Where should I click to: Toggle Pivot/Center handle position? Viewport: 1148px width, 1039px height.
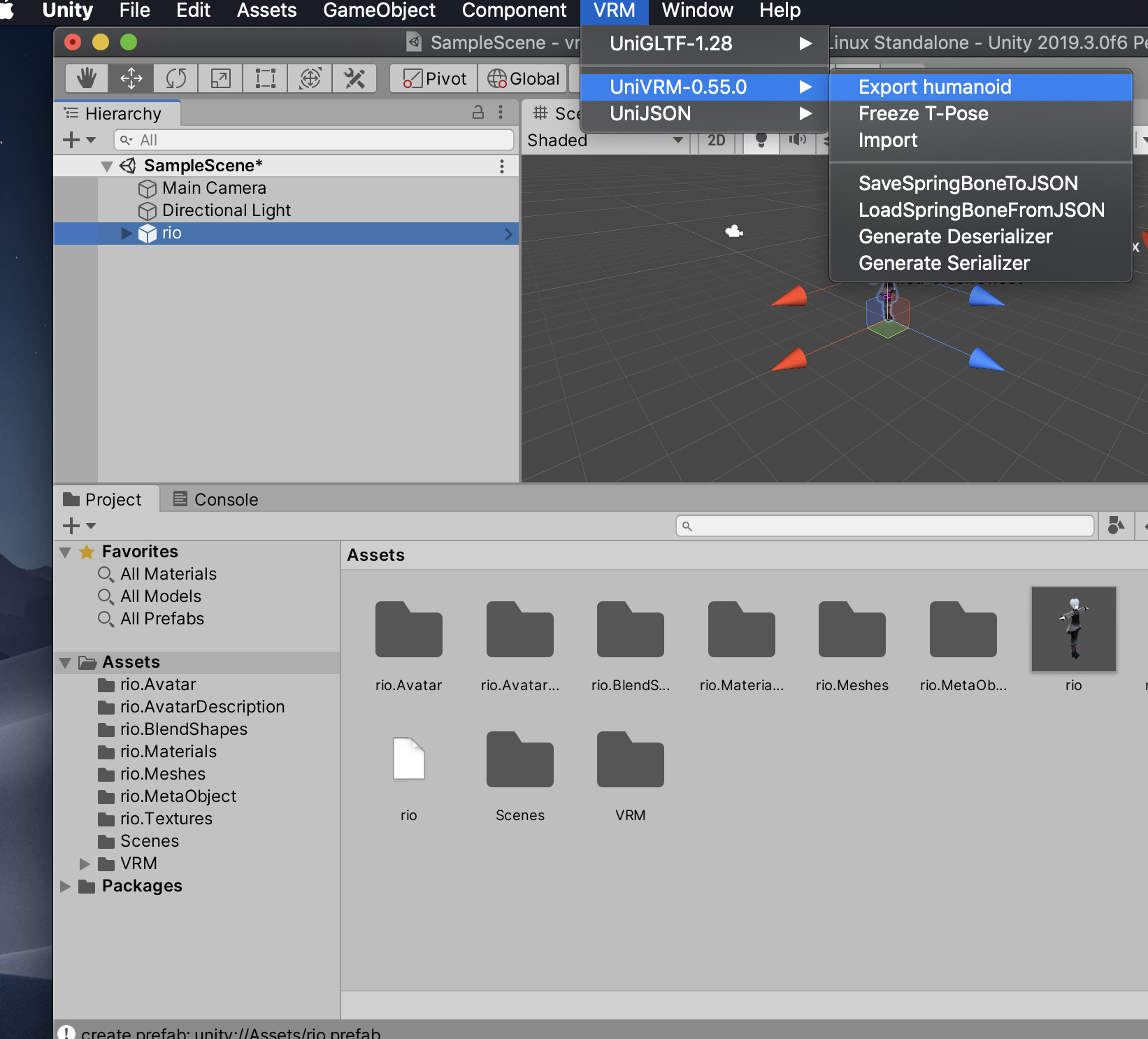434,78
